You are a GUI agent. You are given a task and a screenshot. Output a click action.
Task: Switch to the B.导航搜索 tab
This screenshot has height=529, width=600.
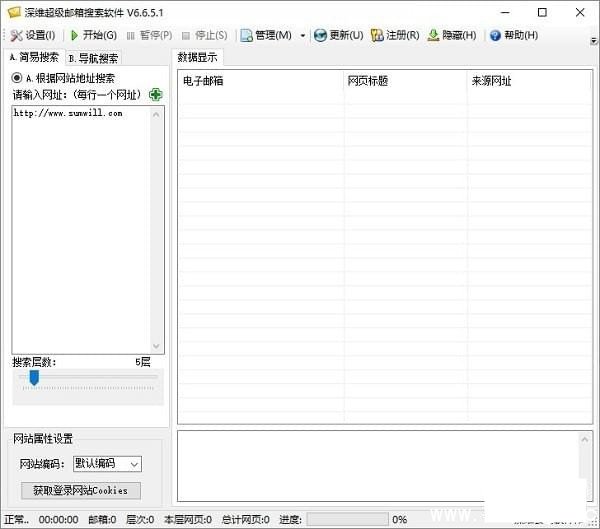point(93,59)
